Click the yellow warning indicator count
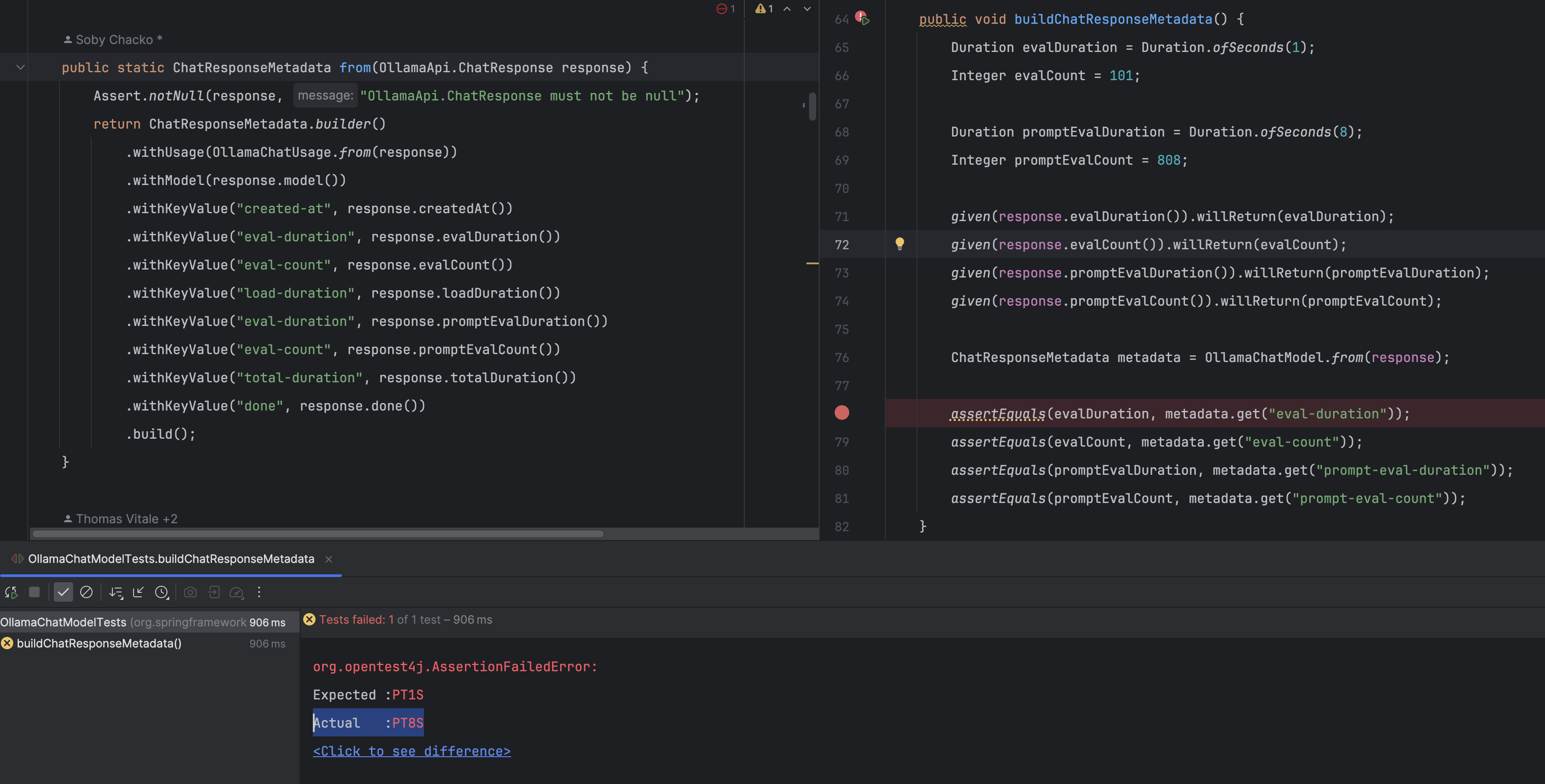This screenshot has height=784, width=1545. click(764, 8)
